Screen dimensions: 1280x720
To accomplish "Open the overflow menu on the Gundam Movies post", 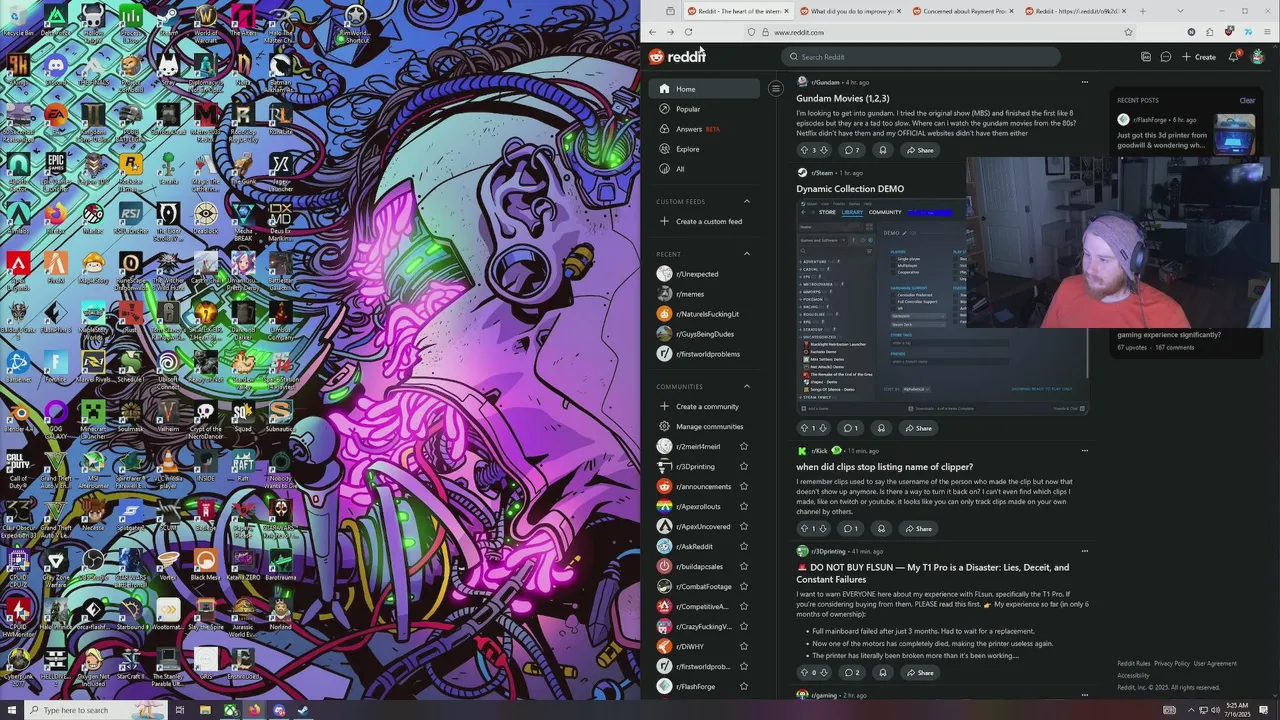I will pos(1084,82).
